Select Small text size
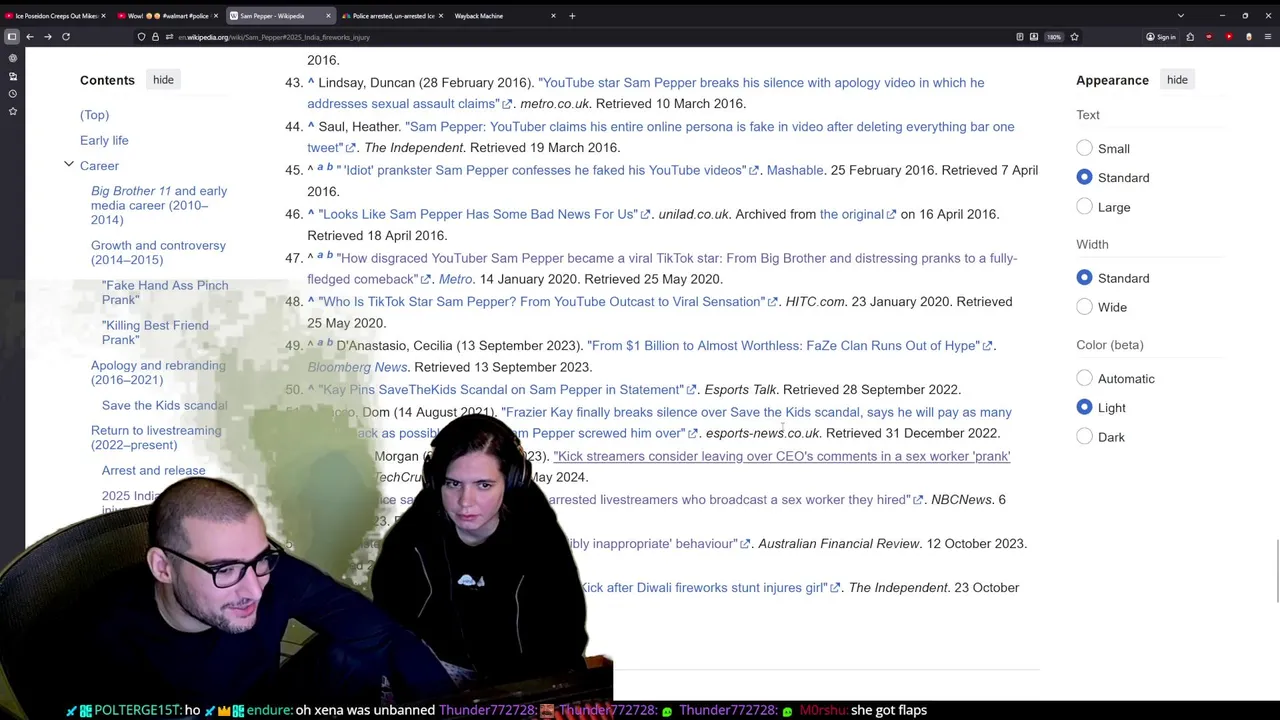Viewport: 1280px width, 720px height. 1084,148
